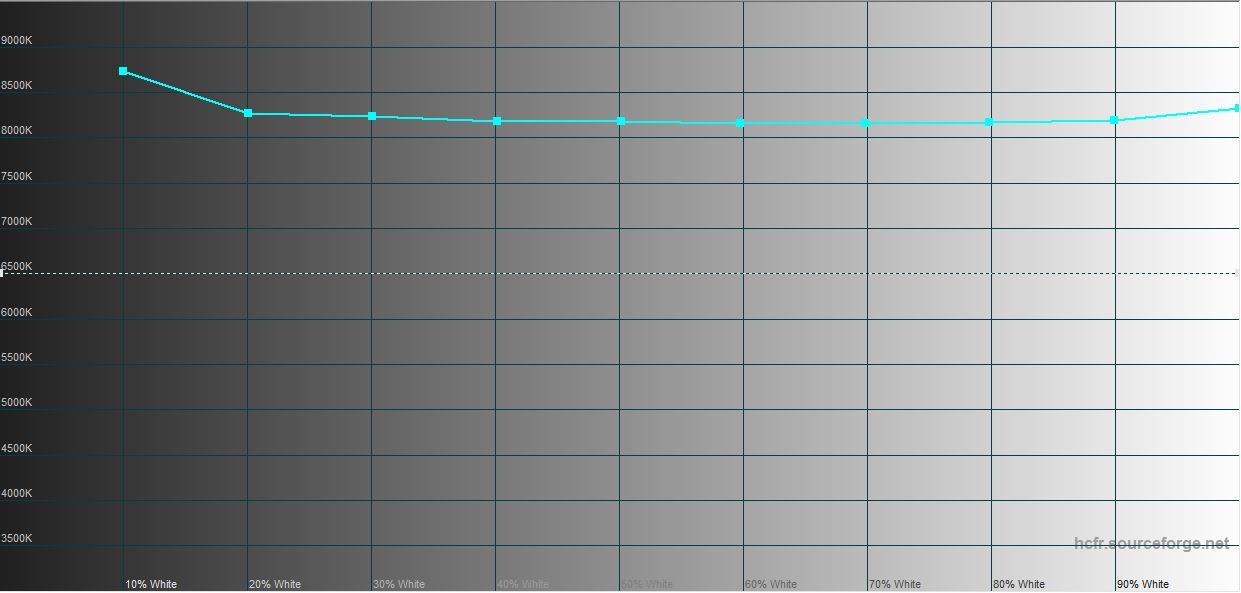Open the hcfr.sourceforge.net watermark link
This screenshot has height=593, width=1241.
coord(1151,544)
